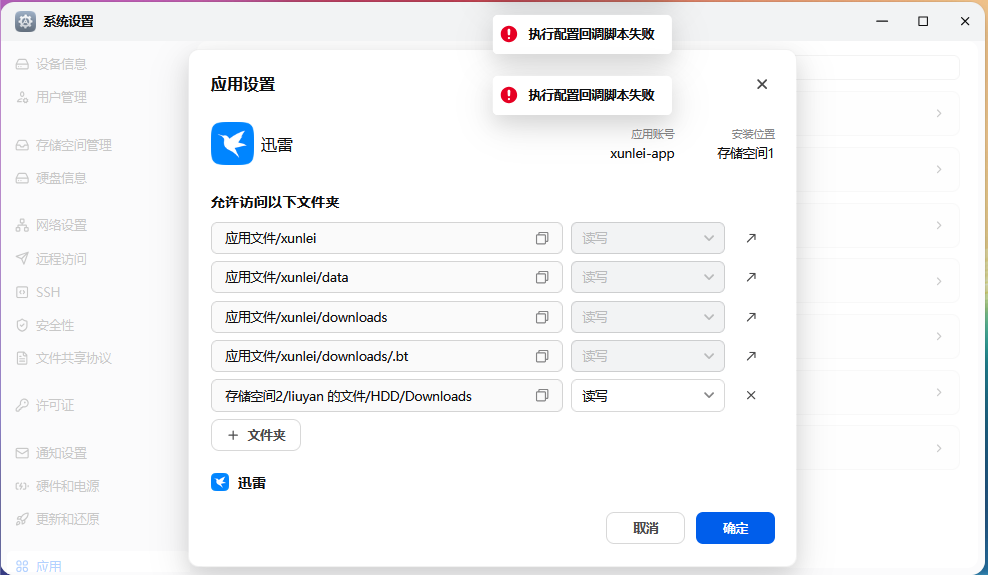Screen dimensions: 988x575
Task: Click 存储空间1 install location value
Action: point(745,153)
